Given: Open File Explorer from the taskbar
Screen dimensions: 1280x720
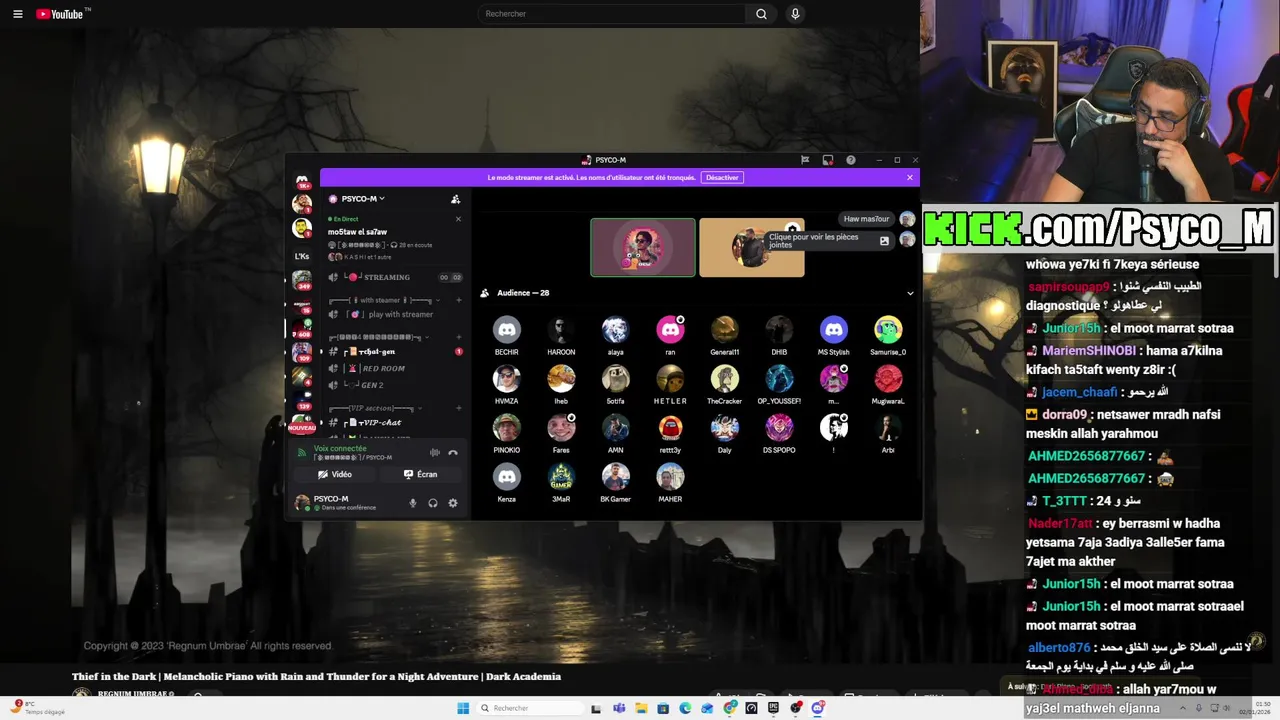Looking at the screenshot, I should pos(641,708).
